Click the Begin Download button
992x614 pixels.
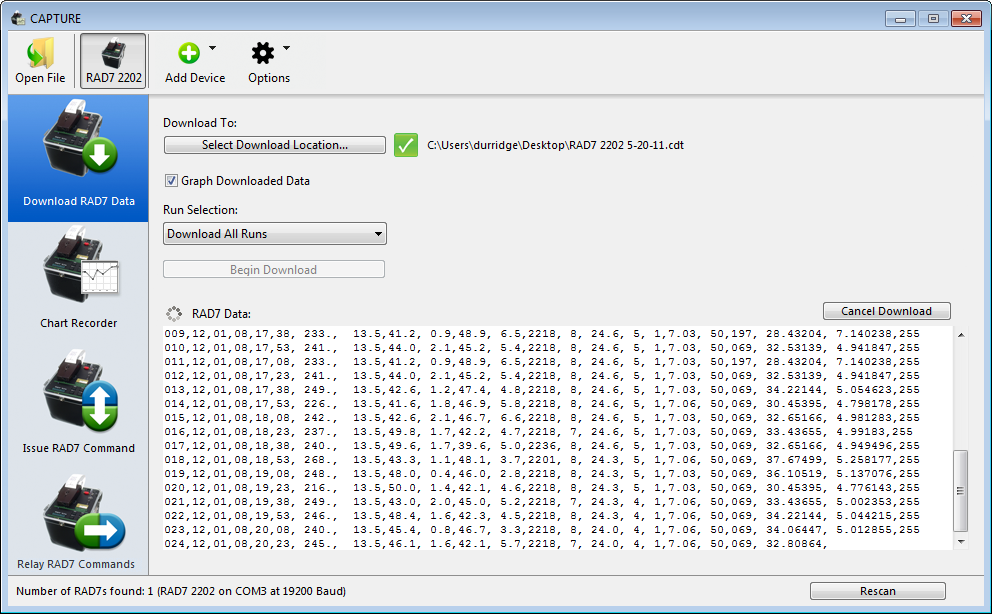tap(274, 269)
